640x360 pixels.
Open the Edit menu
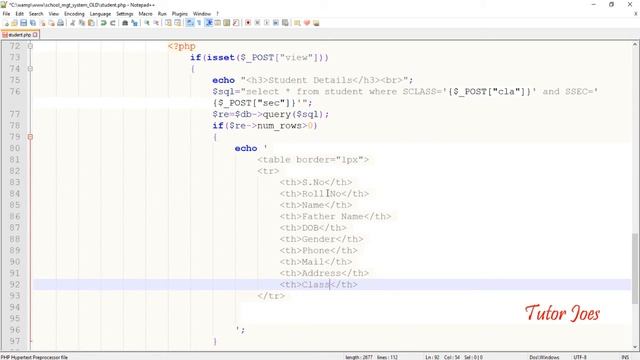coord(19,13)
